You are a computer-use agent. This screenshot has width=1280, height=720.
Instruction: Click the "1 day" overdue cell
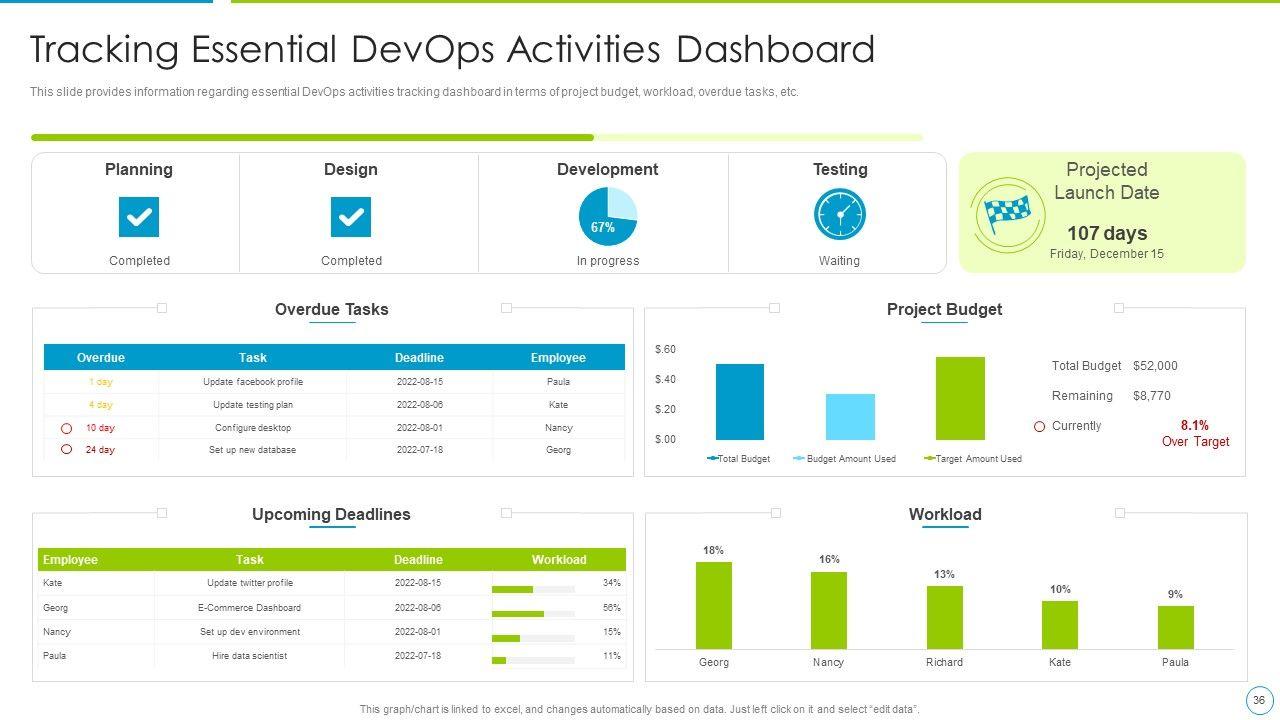100,382
